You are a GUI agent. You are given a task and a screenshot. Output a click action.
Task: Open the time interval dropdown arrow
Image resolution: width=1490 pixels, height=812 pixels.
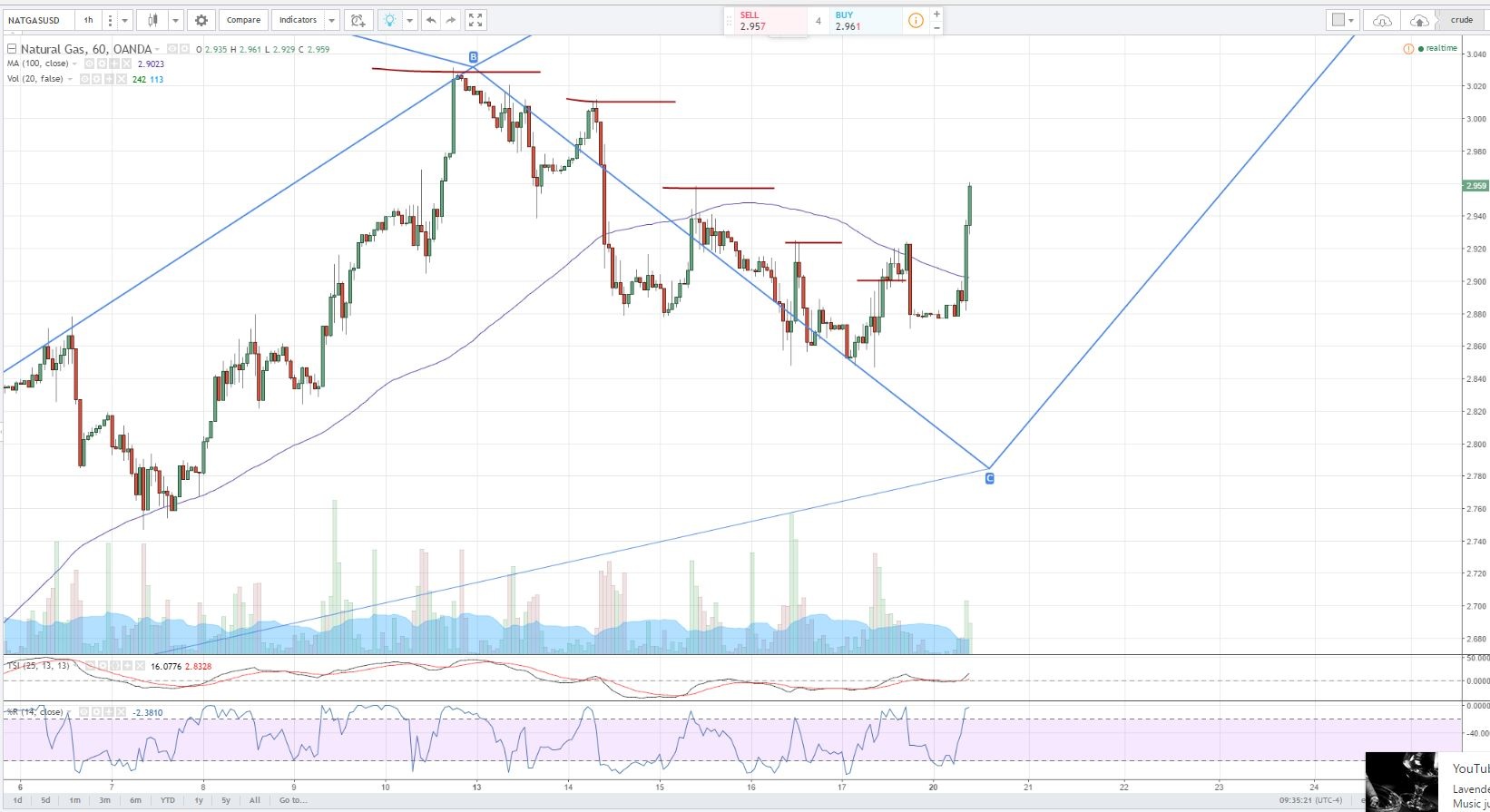point(125,20)
